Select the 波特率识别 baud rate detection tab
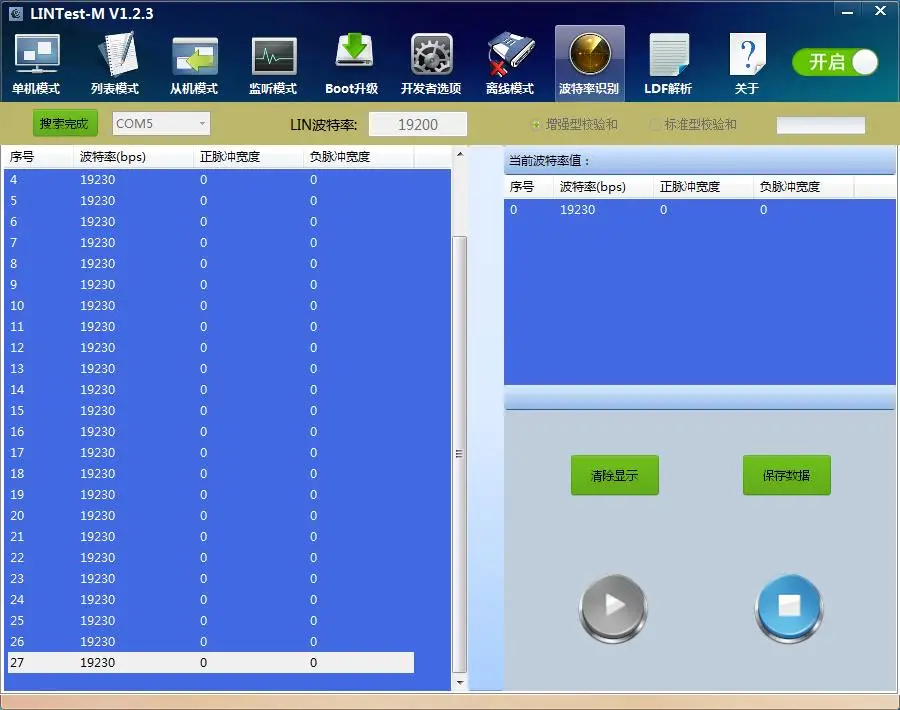900x710 pixels. coord(589,64)
